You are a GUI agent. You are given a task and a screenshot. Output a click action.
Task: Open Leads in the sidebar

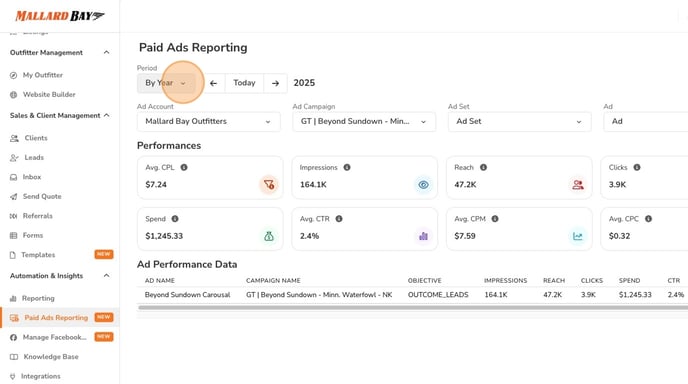coord(34,158)
